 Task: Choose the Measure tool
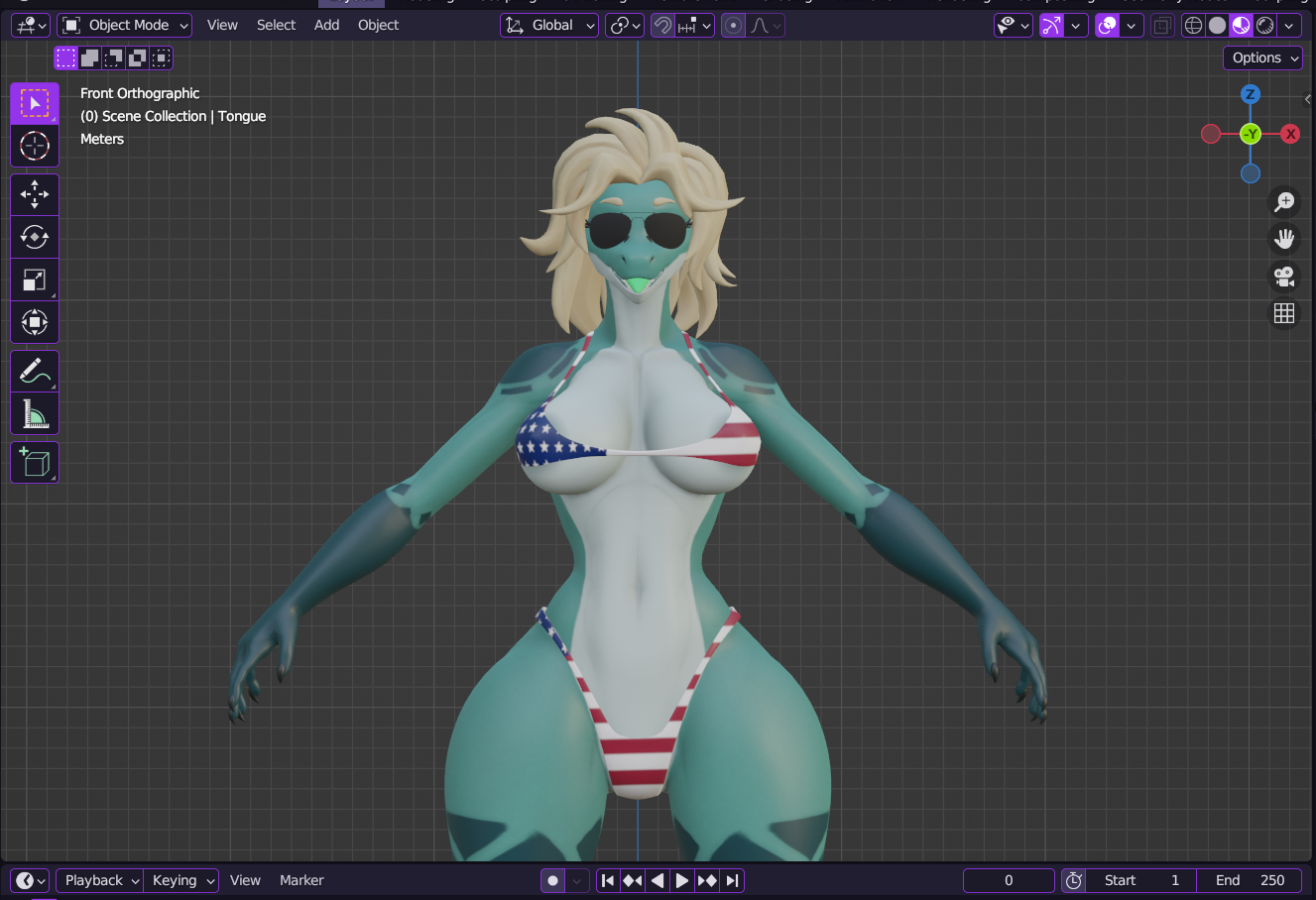pyautogui.click(x=35, y=413)
